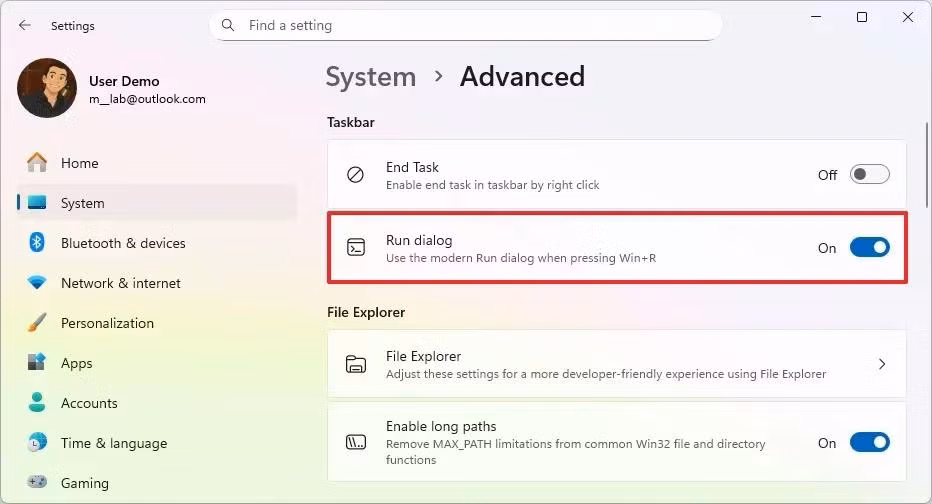Open the user profile avatar

point(47,88)
